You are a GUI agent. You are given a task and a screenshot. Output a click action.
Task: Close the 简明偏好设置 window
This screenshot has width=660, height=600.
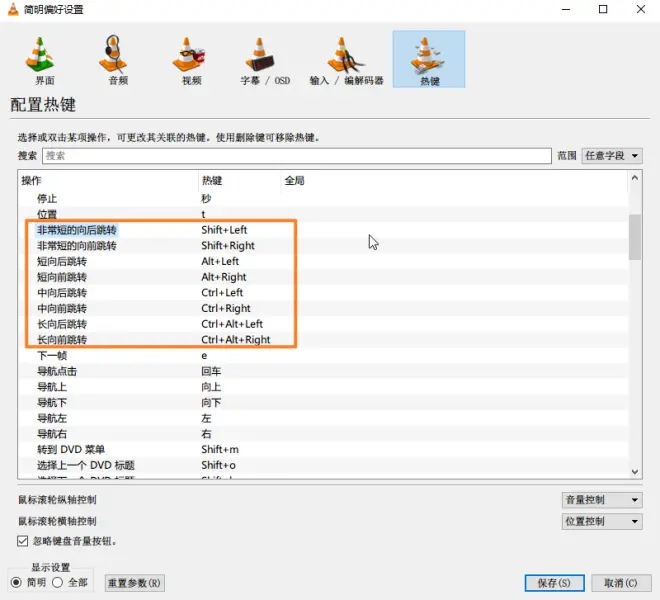[x=641, y=9]
